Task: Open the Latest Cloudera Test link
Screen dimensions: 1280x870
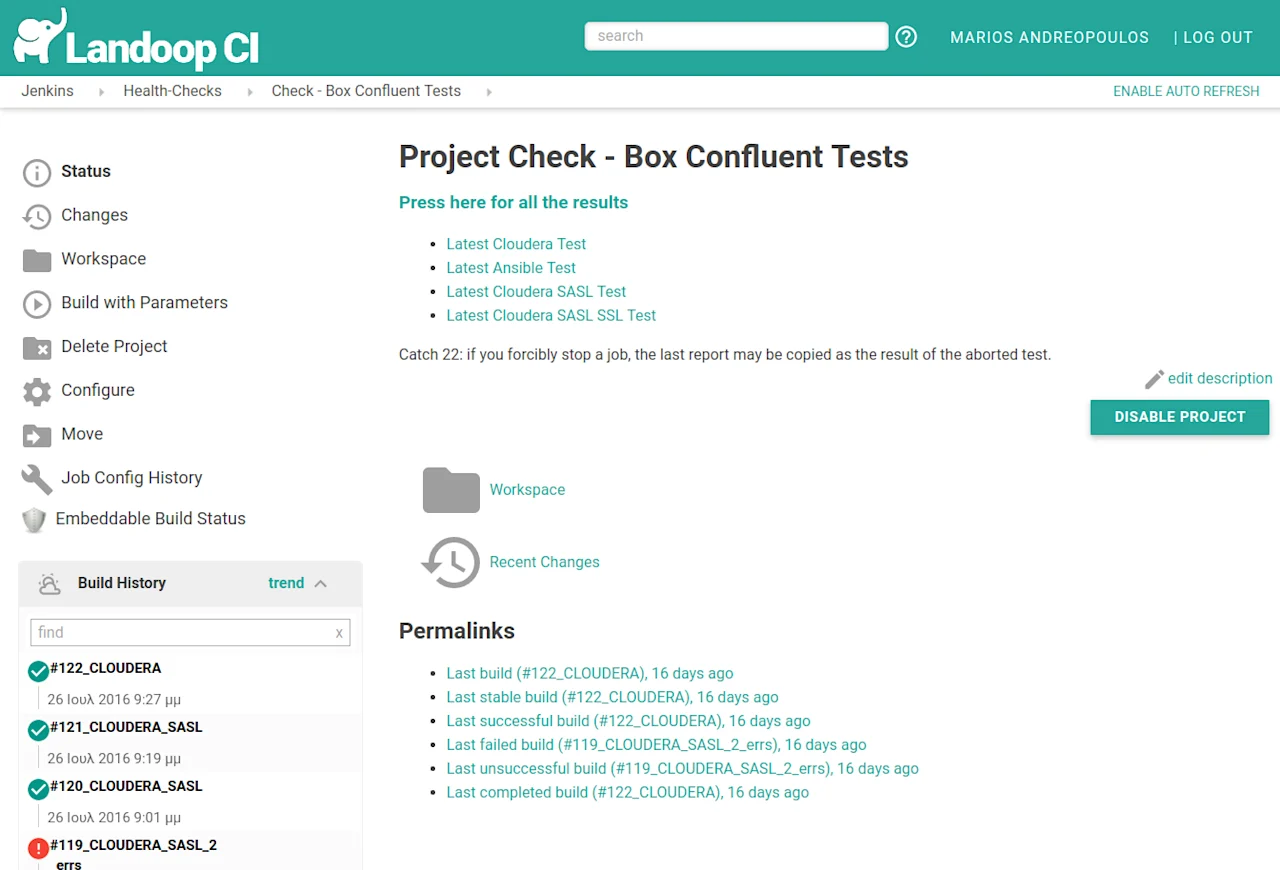Action: pos(516,244)
